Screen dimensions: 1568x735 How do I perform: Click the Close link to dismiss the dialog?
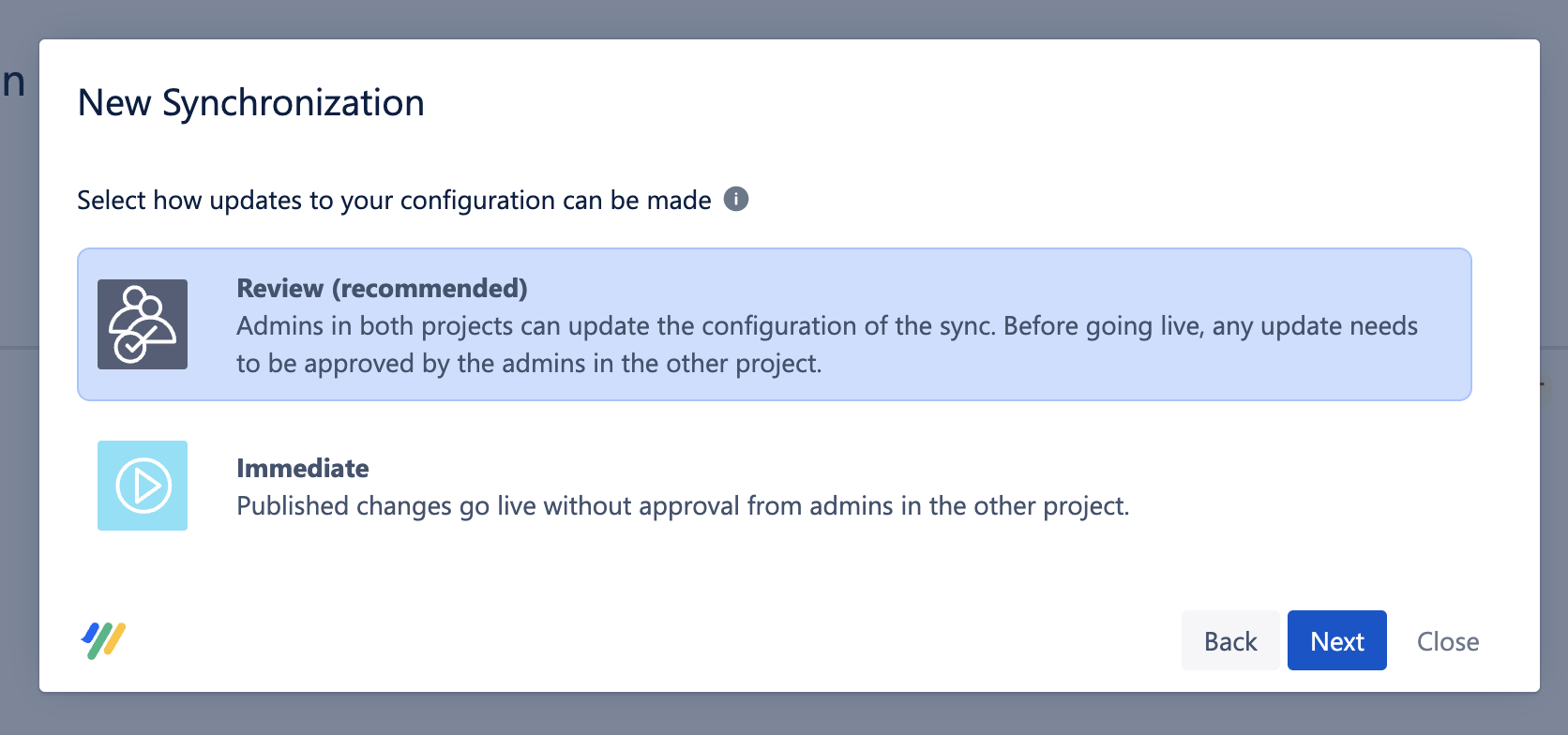point(1447,640)
